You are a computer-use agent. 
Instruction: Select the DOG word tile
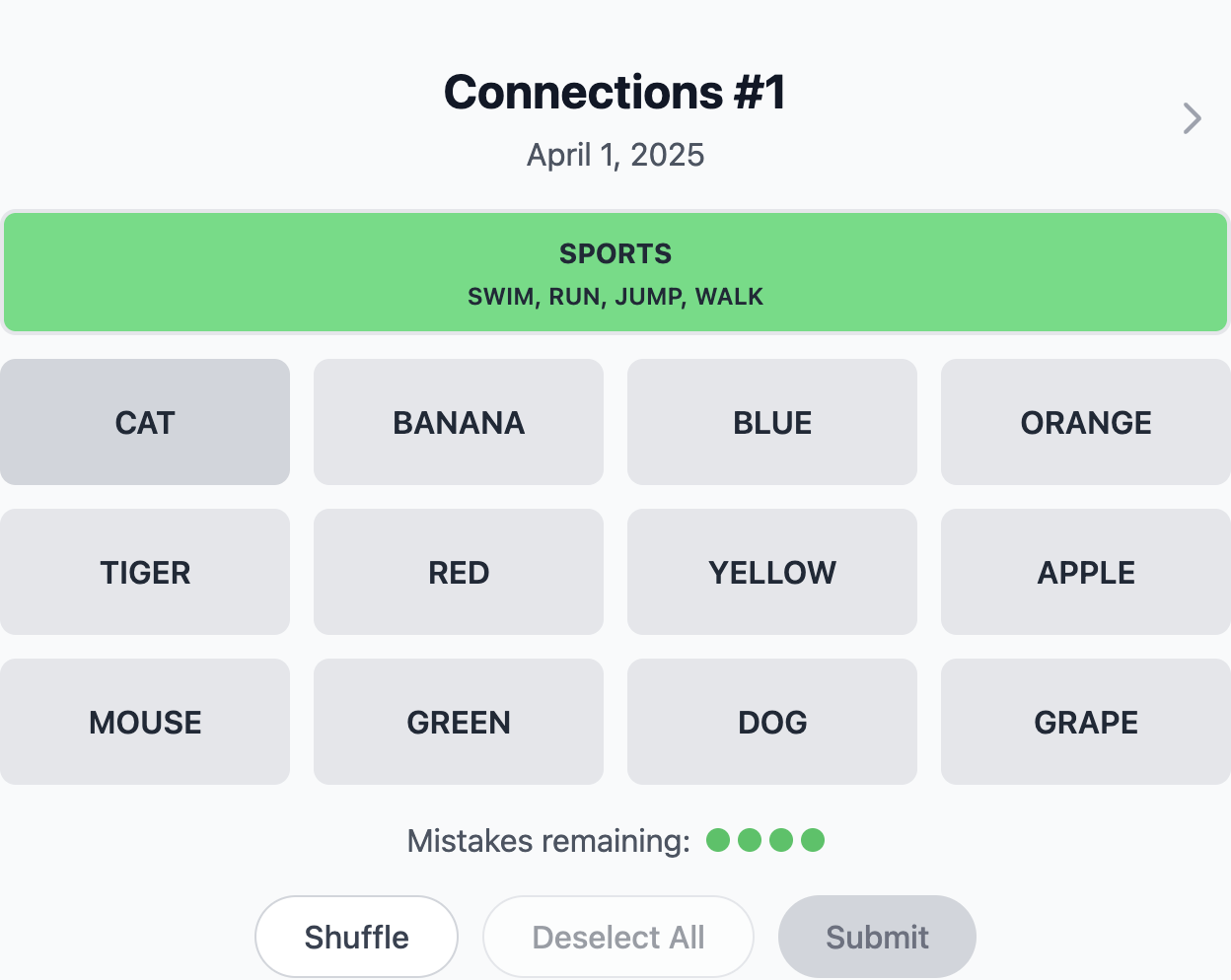(772, 722)
